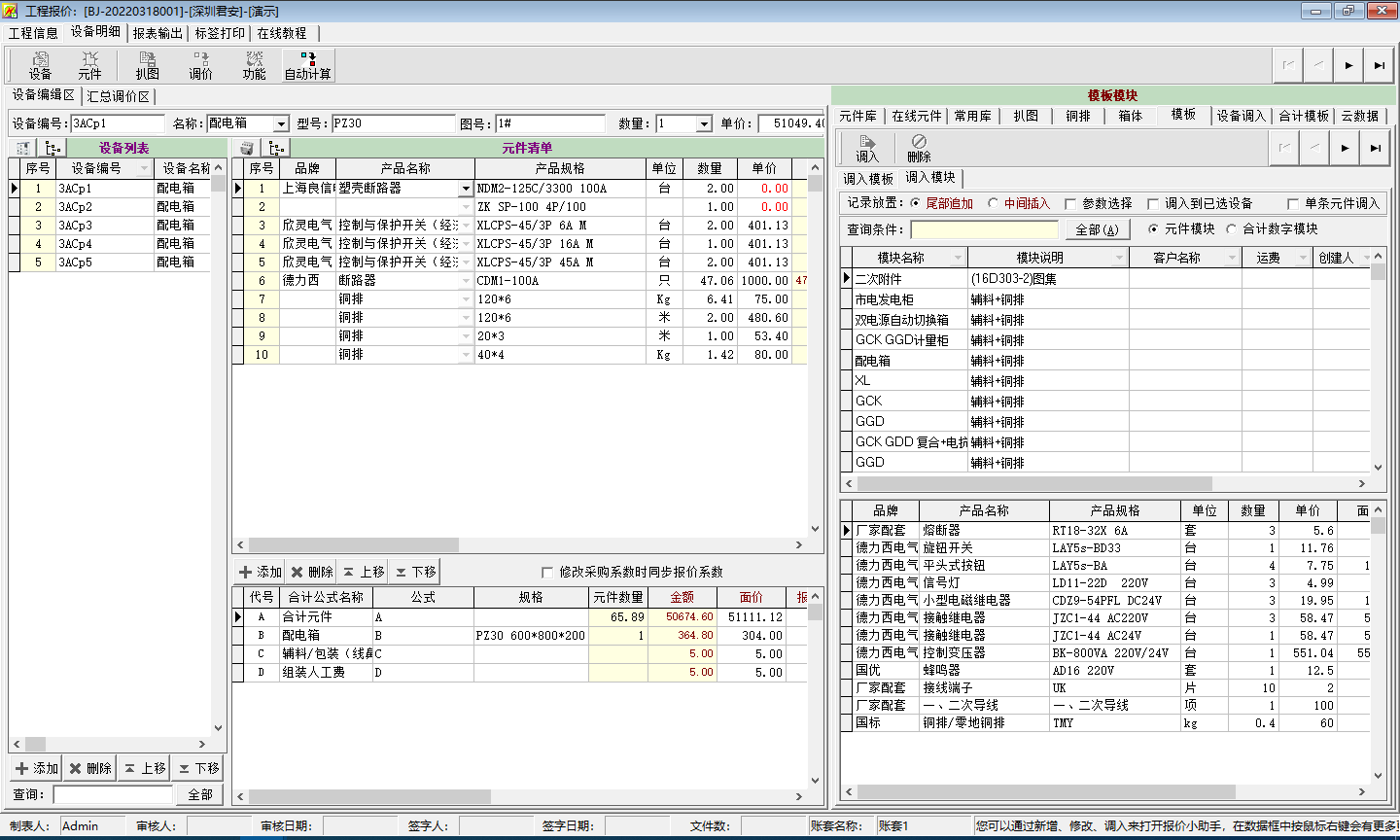Open the 数量 combo box dropdown
1400x840 pixels.
[x=705, y=124]
